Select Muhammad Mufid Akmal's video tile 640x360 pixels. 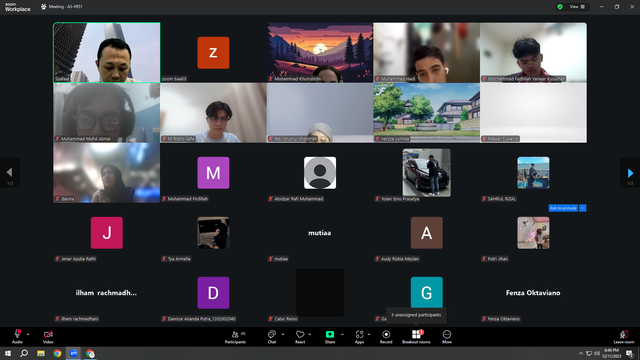click(x=107, y=113)
